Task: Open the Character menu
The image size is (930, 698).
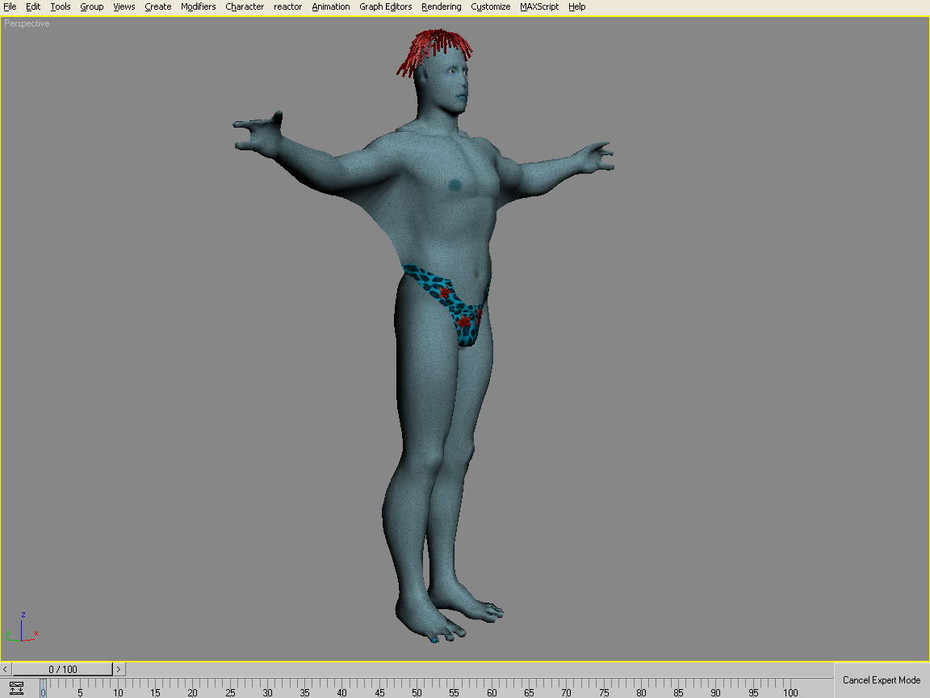Action: pyautogui.click(x=244, y=7)
